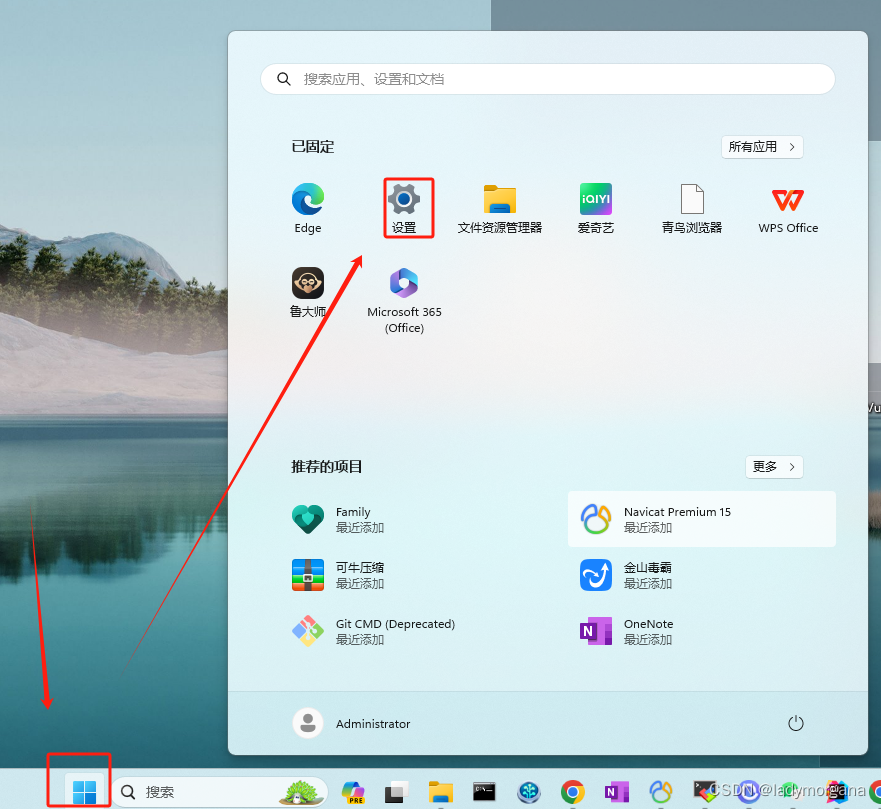Open the Administrator user account menu
Image resolution: width=881 pixels, height=809 pixels.
click(352, 723)
